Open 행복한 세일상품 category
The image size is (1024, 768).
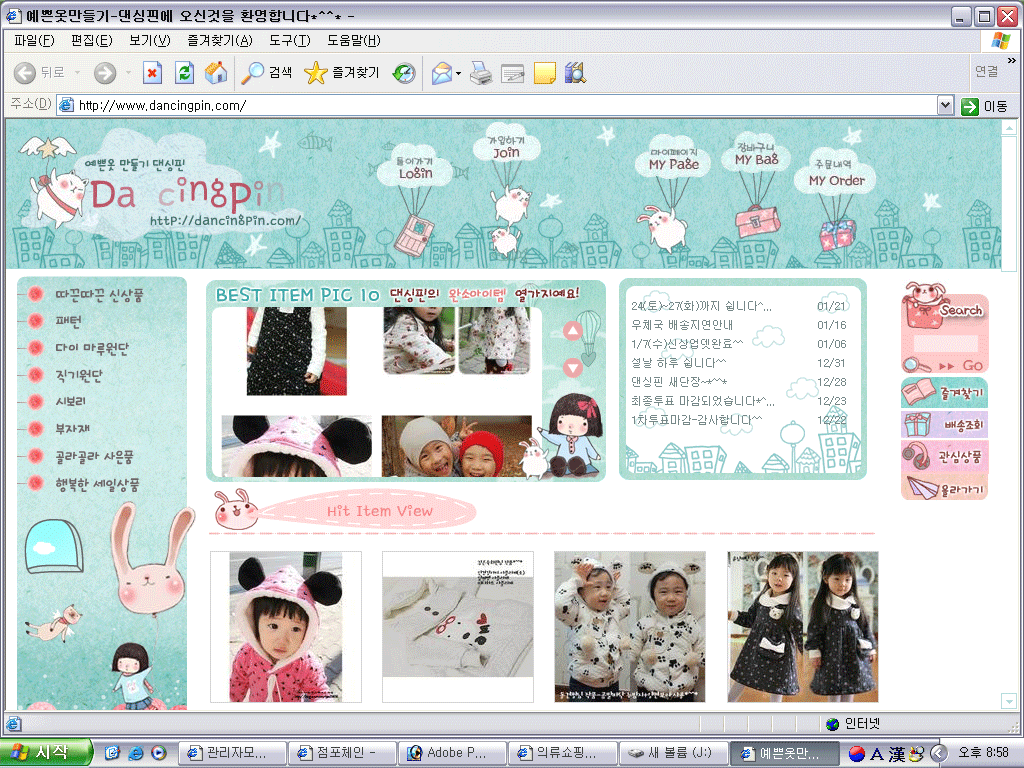click(97, 484)
